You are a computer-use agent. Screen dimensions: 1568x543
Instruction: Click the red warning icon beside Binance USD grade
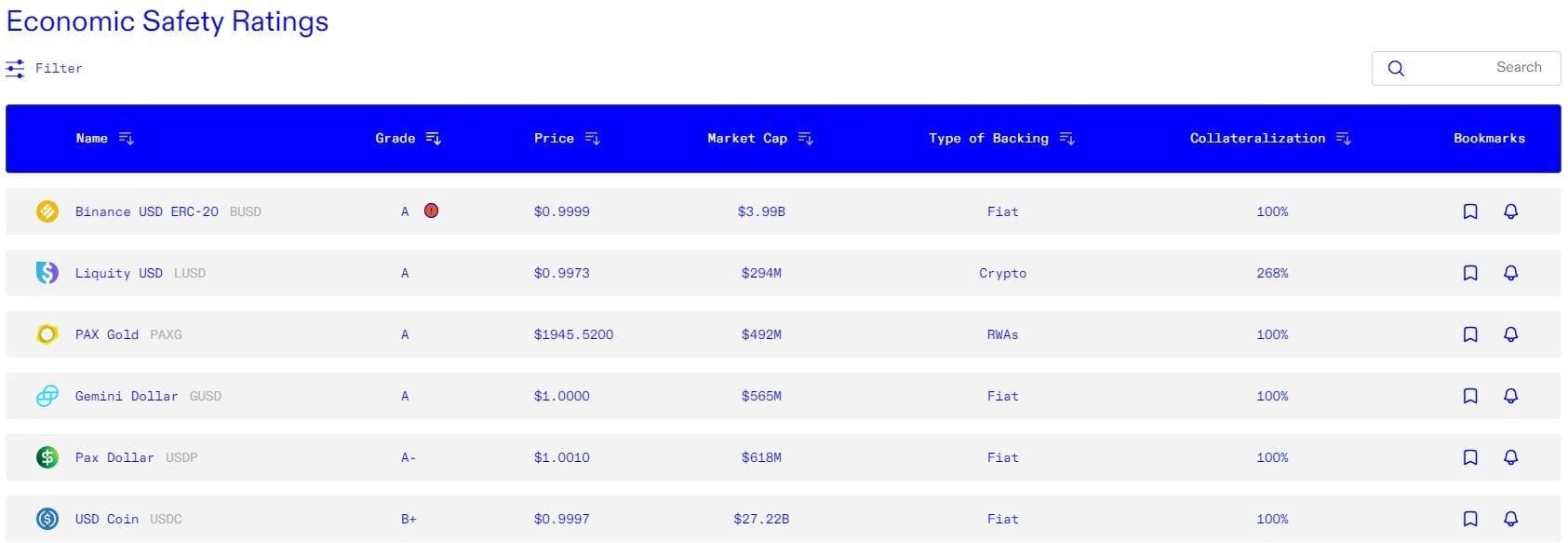coord(430,211)
